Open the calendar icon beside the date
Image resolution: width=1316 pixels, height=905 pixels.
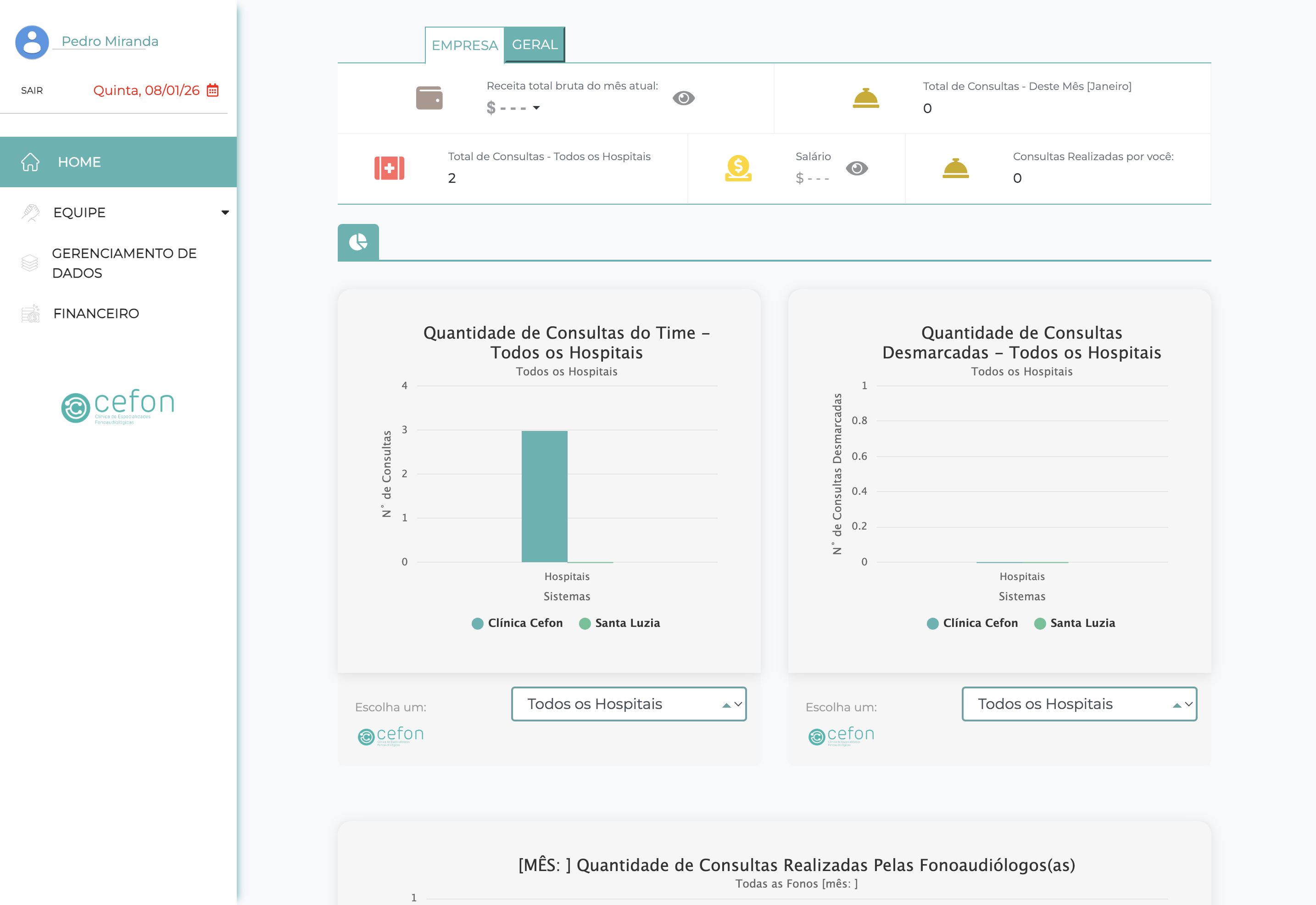(212, 90)
